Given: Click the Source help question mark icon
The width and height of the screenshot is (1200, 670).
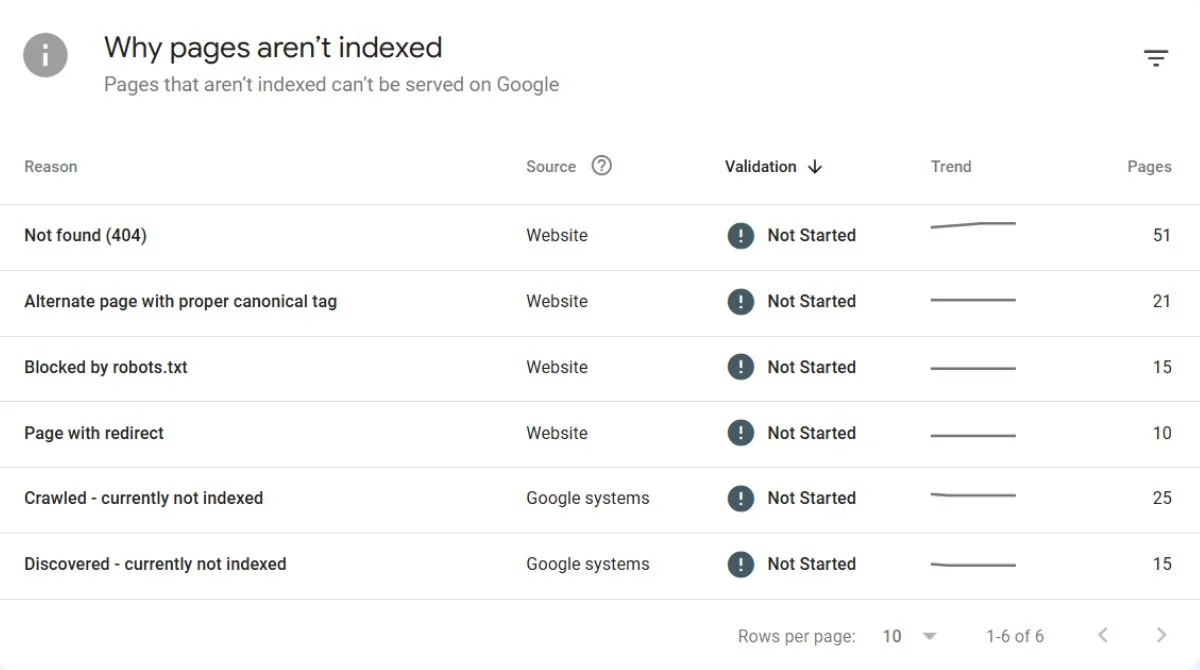Looking at the screenshot, I should click(601, 166).
